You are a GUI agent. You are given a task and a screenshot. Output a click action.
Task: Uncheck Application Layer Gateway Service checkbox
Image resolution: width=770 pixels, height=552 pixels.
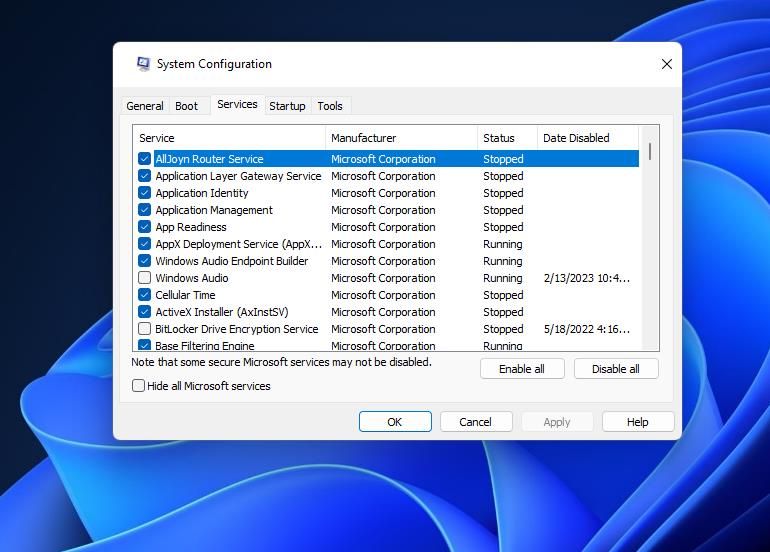point(144,176)
